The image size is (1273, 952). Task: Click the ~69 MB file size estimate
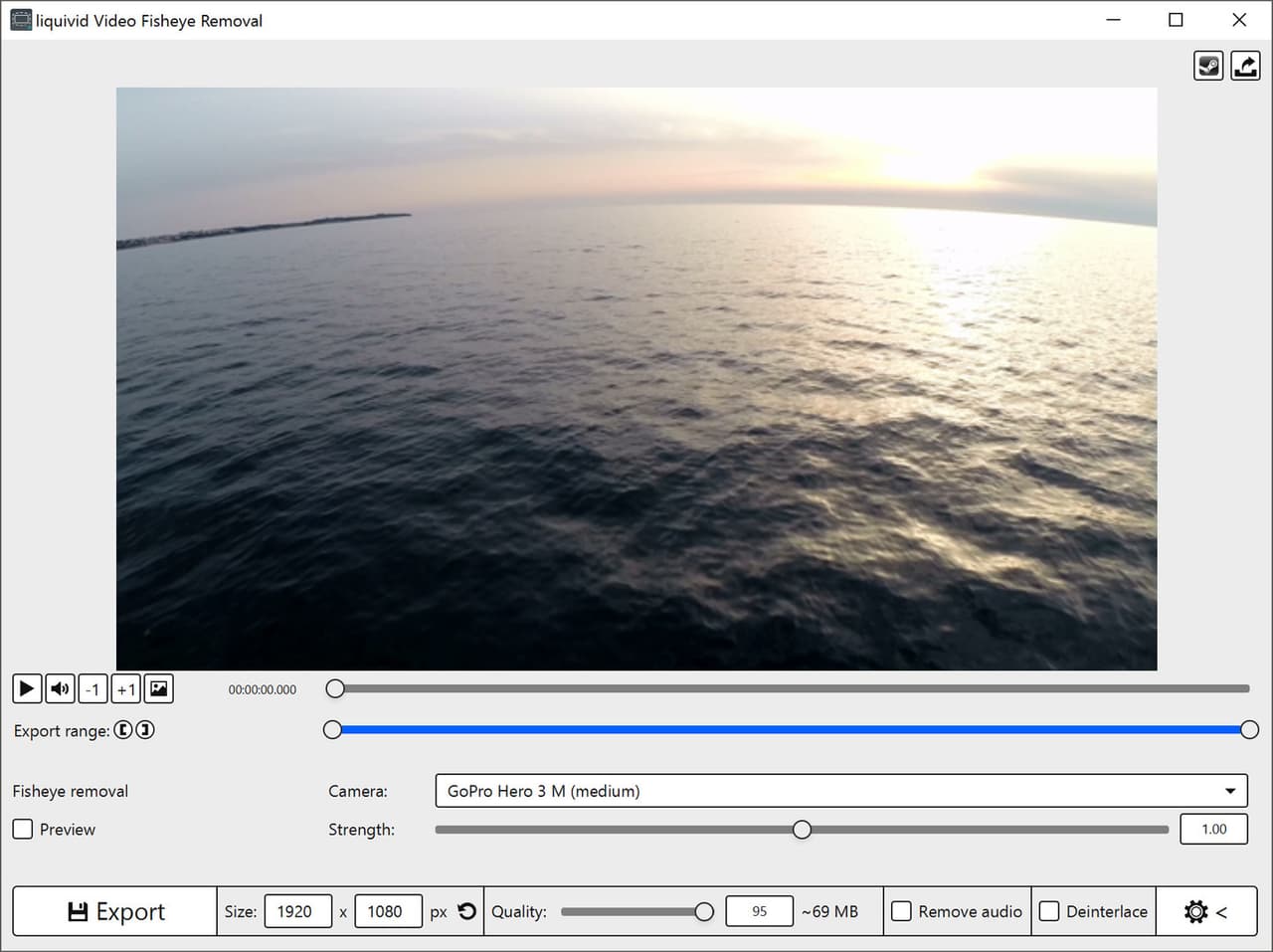point(829,911)
